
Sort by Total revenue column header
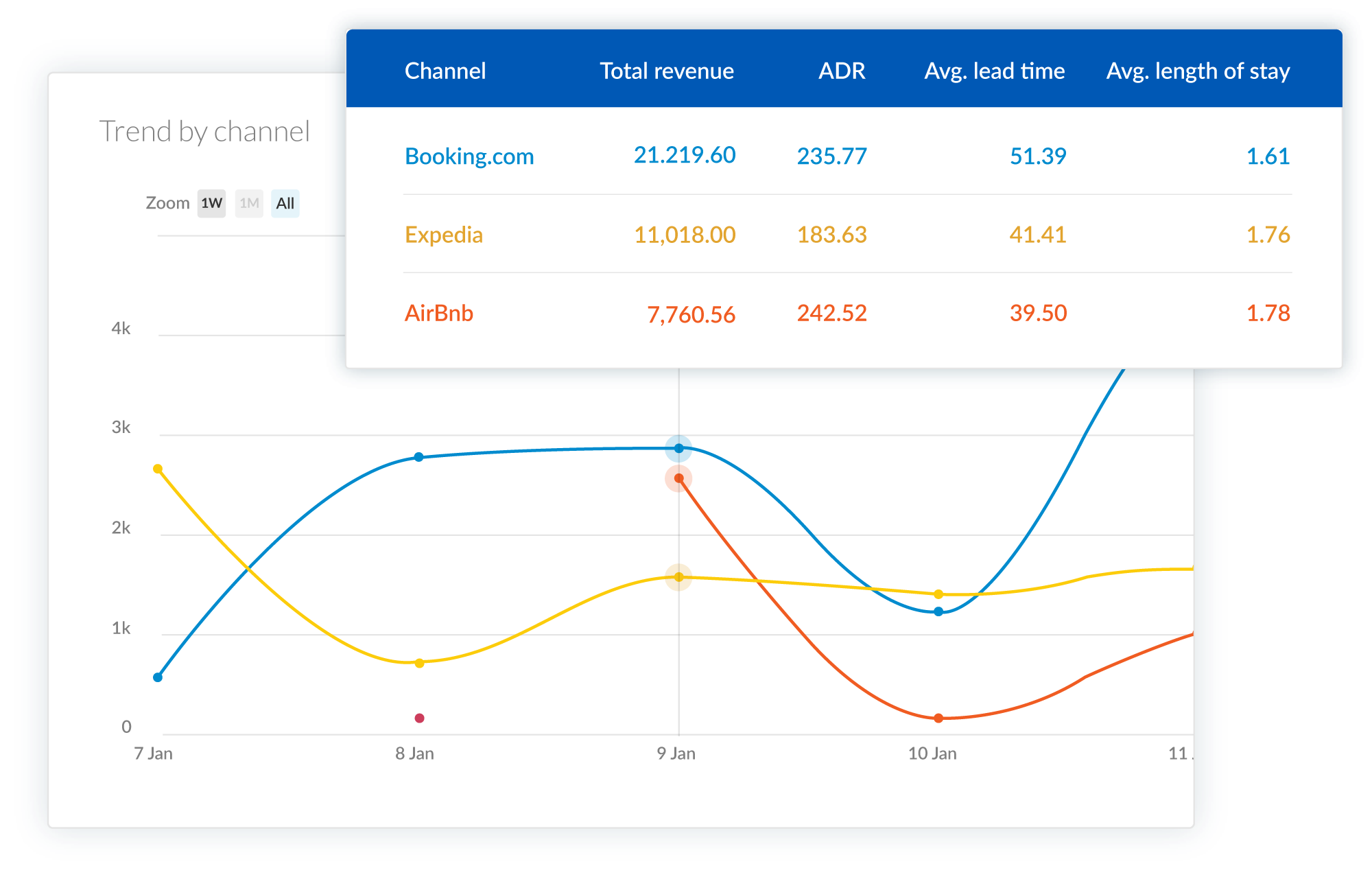[667, 71]
